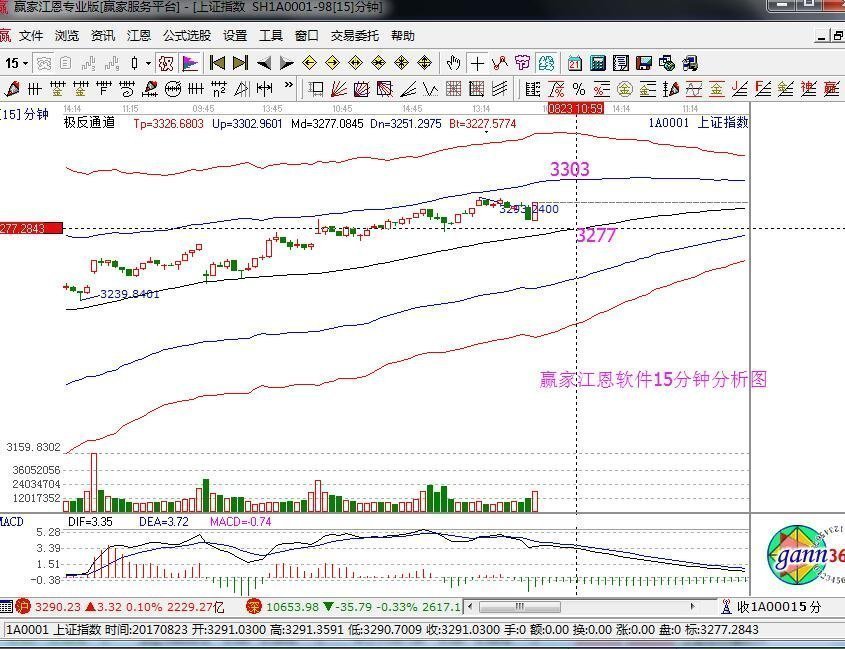Image resolution: width=845 pixels, height=649 pixels.
Task: Select the red Gann fan tool
Action: coord(339,89)
